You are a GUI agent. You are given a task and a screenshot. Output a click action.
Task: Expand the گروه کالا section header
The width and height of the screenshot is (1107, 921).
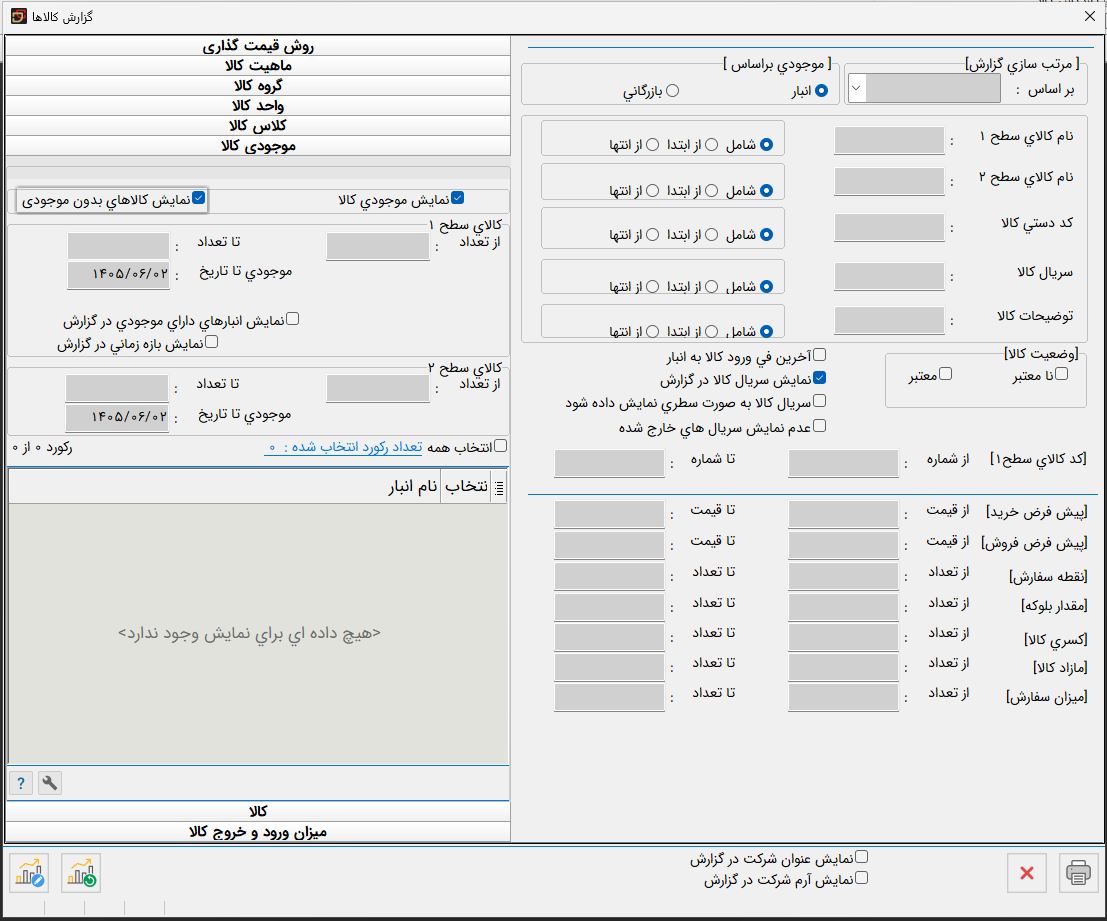[258, 85]
